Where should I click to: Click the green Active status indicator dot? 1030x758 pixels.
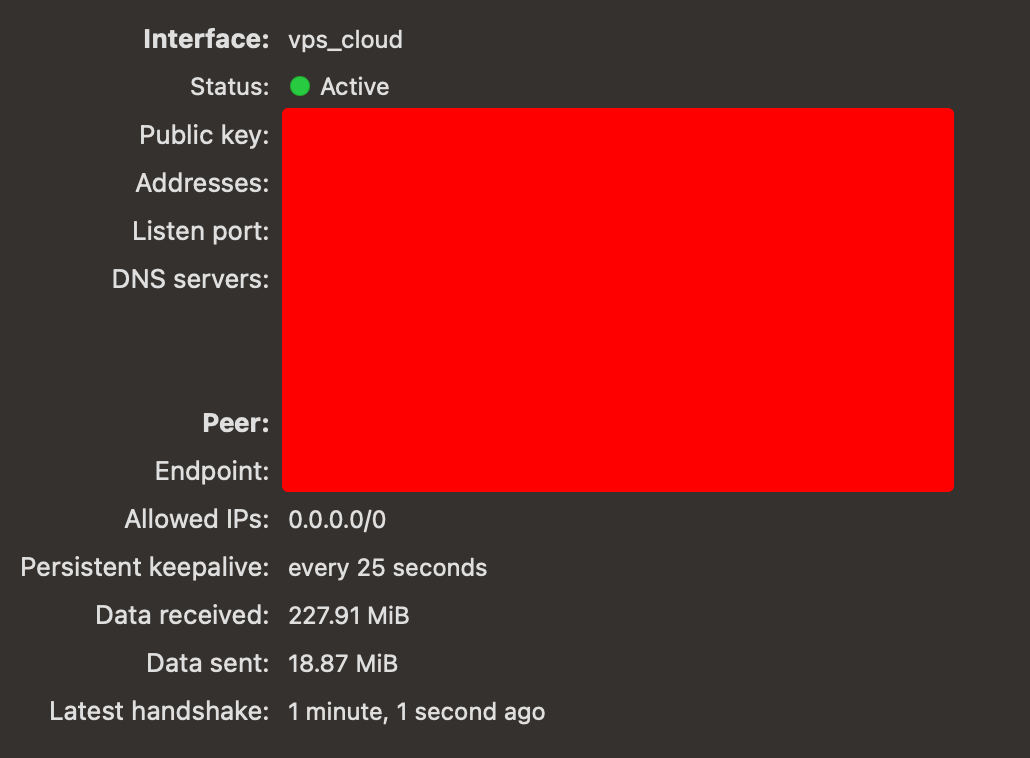[x=300, y=86]
